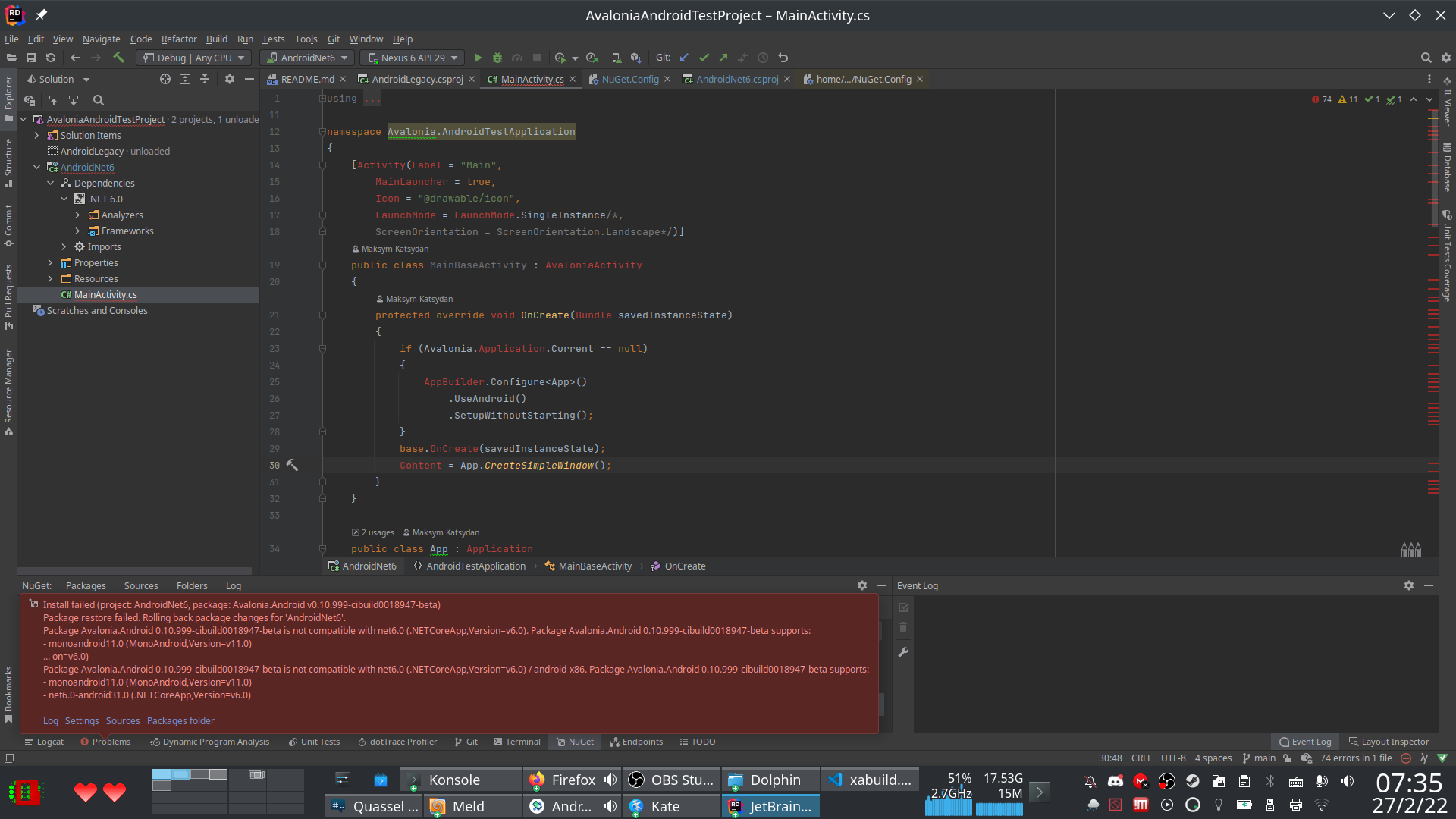This screenshot has width=1456, height=819.
Task: Open Search Everywhere magnifier in toolbar
Action: click(1426, 58)
